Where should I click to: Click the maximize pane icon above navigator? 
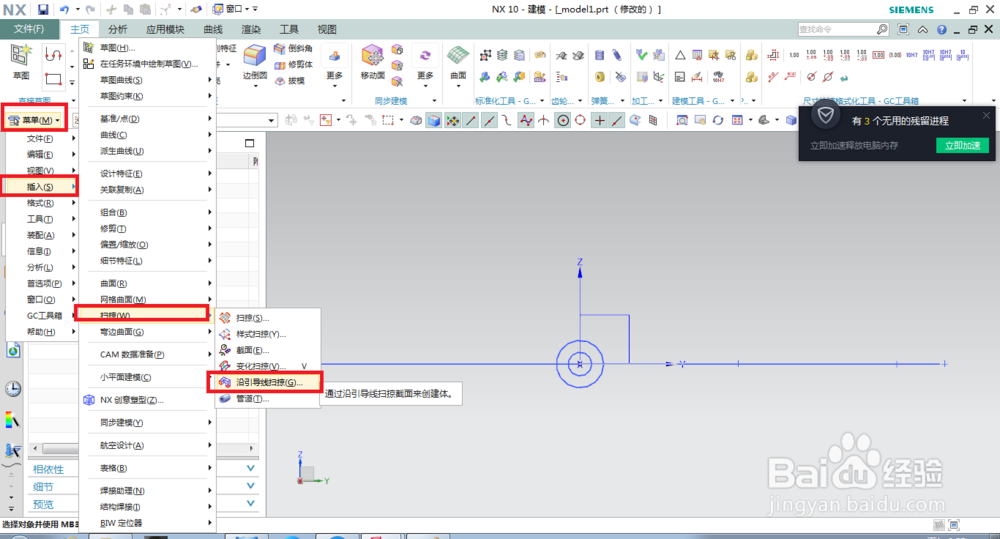click(x=249, y=143)
